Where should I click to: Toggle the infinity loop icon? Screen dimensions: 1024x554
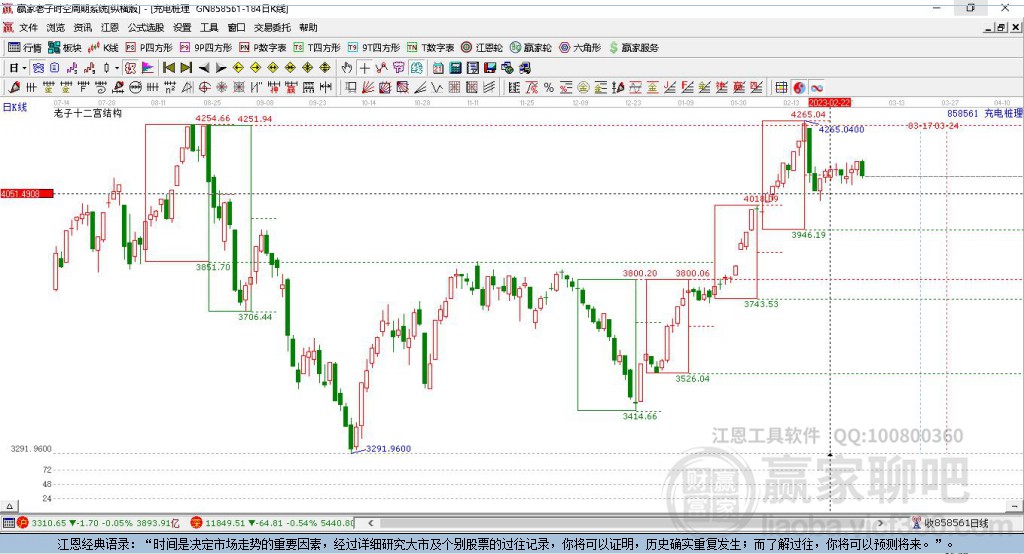[816, 88]
